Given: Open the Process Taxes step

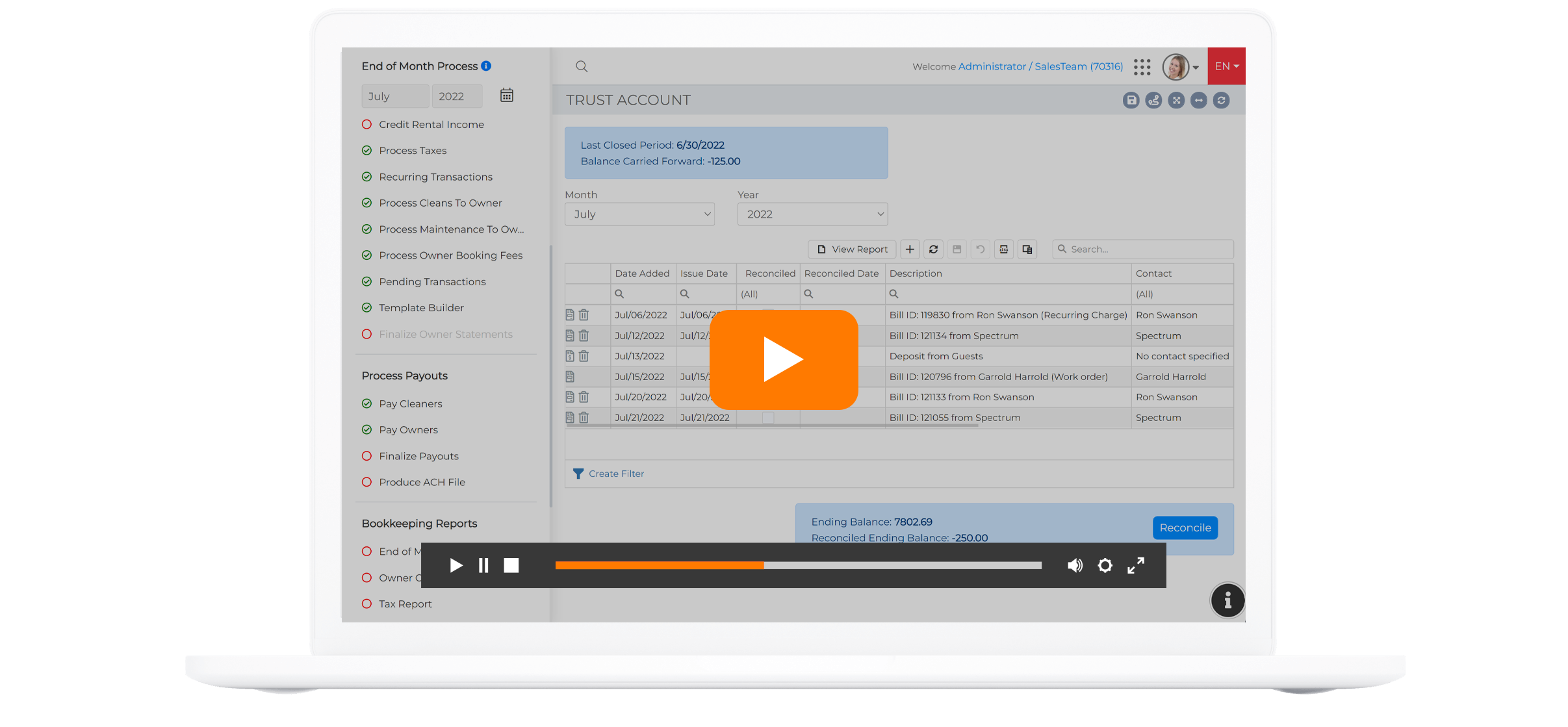Looking at the screenshot, I should (x=413, y=151).
